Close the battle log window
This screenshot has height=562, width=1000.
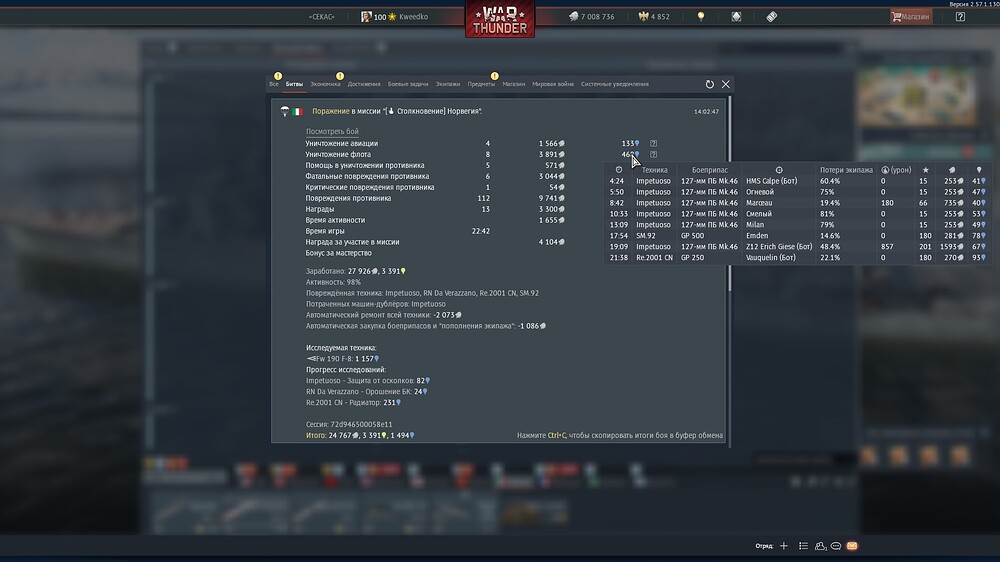coord(726,84)
